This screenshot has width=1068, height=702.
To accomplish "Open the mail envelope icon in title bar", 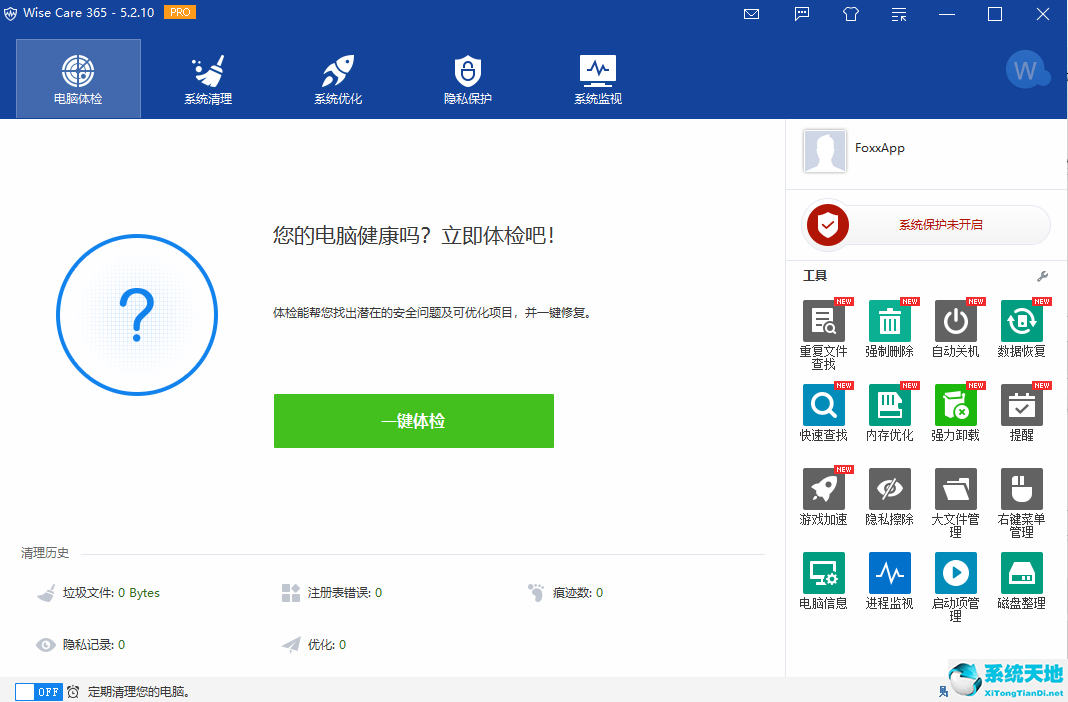I will pyautogui.click(x=751, y=14).
